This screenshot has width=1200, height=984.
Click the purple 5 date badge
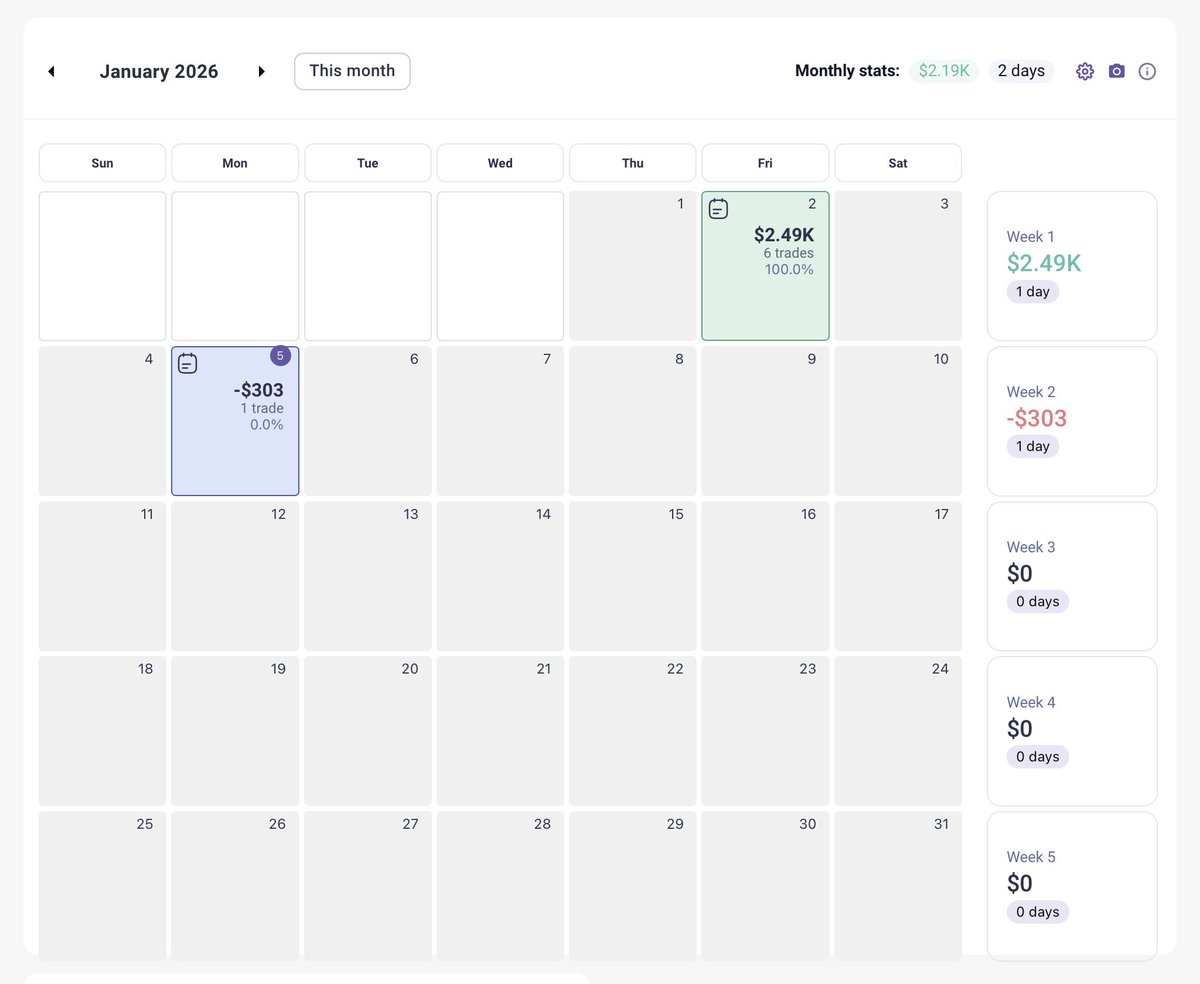click(x=280, y=356)
